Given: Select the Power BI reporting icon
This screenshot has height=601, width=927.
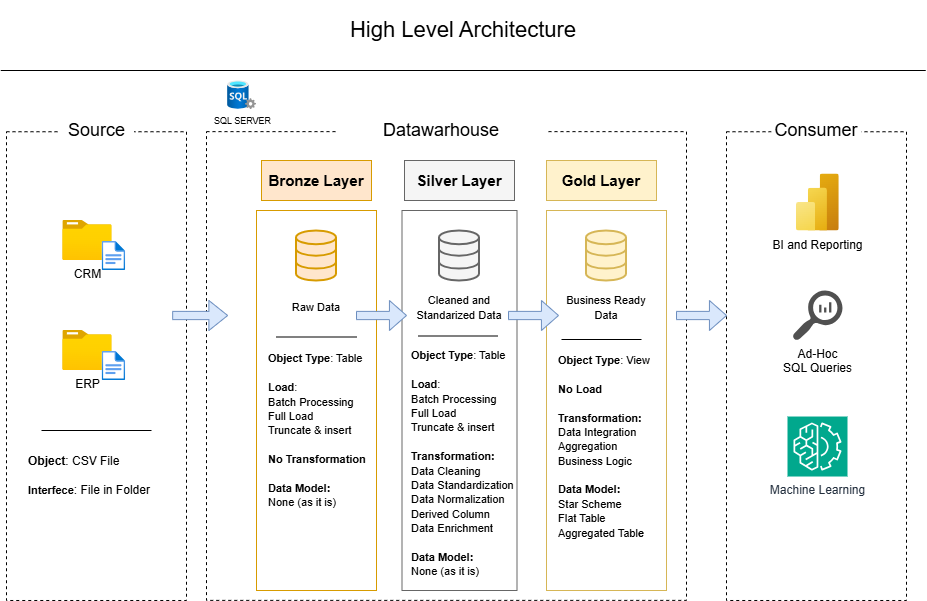Looking at the screenshot, I should pyautogui.click(x=817, y=202).
